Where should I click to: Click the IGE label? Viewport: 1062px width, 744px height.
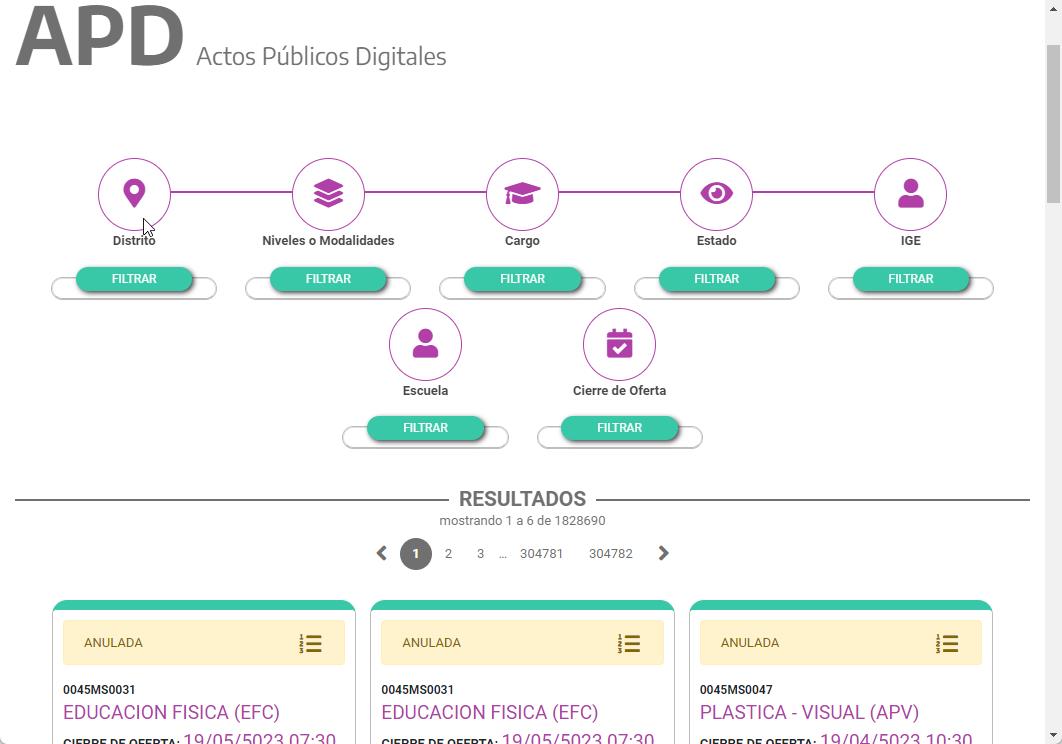tap(910, 241)
